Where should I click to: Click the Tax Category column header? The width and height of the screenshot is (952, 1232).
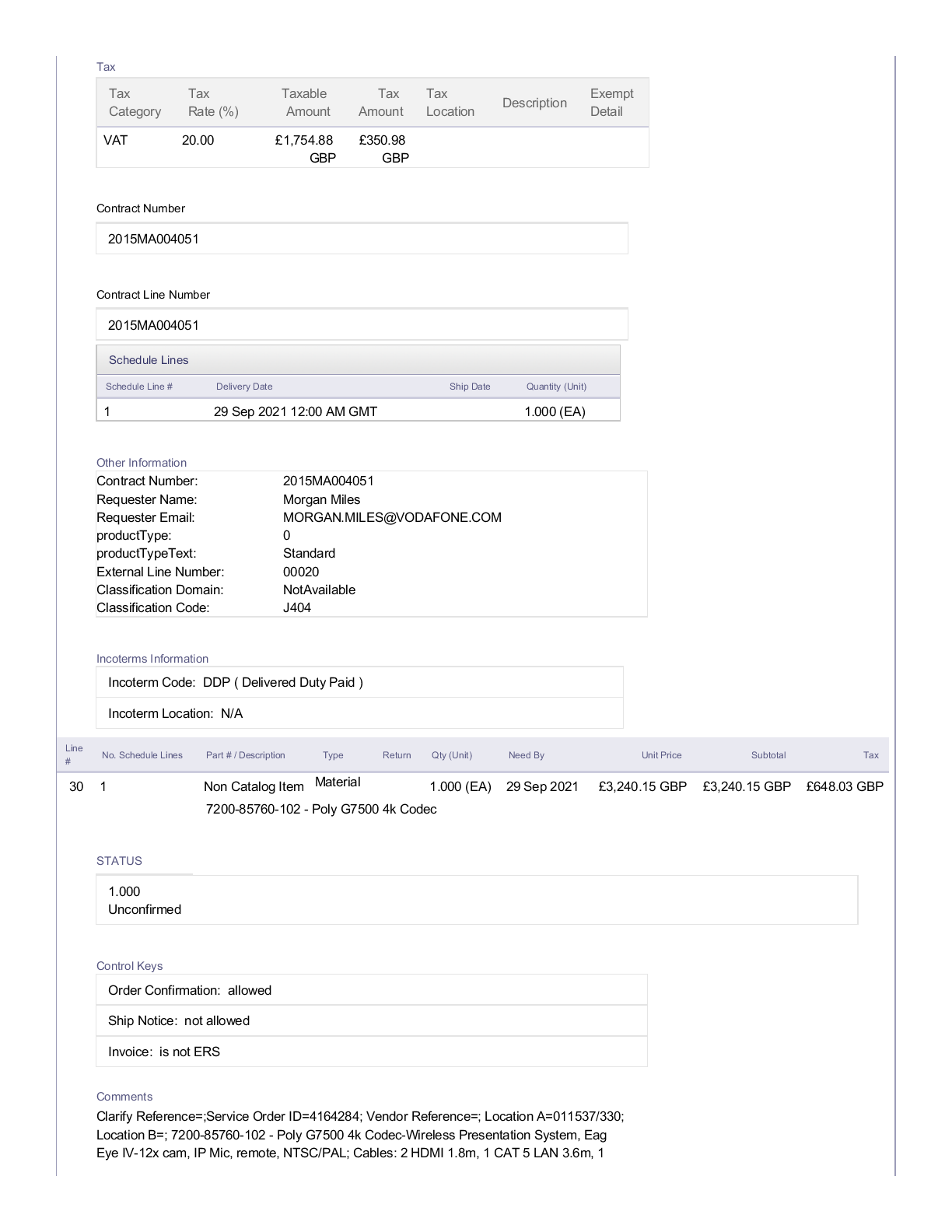[135, 103]
